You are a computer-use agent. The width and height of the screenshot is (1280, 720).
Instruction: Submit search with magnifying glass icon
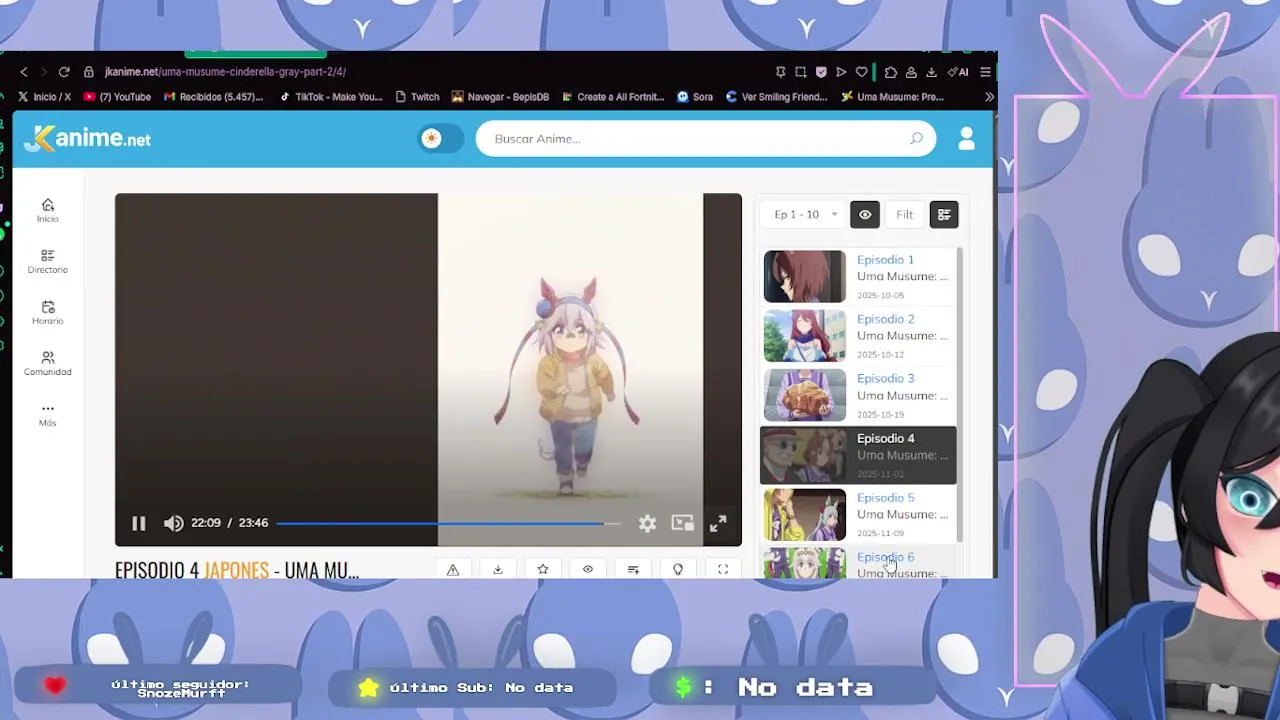916,139
